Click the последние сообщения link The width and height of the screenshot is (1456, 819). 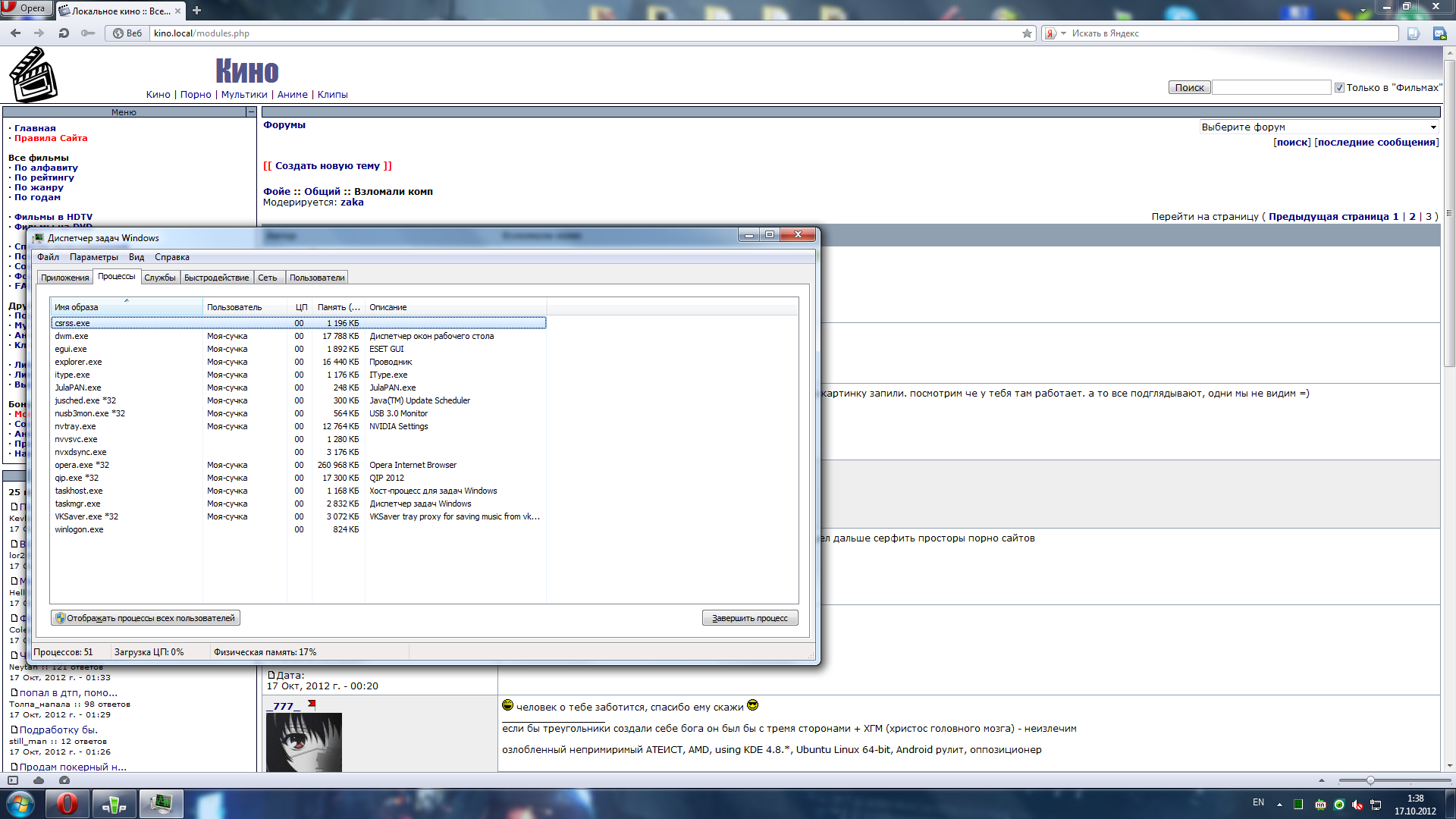pos(1376,143)
